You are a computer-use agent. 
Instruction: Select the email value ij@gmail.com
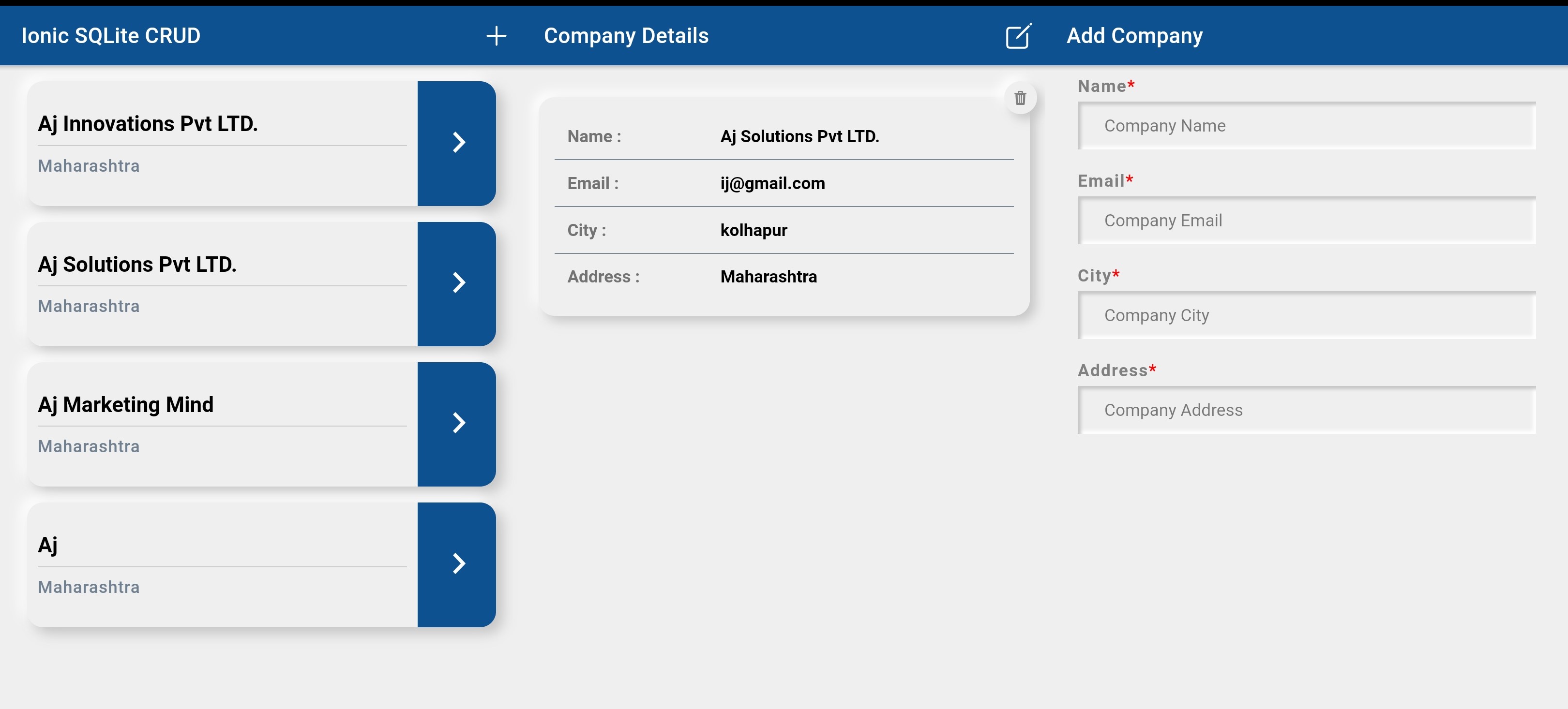coord(772,183)
